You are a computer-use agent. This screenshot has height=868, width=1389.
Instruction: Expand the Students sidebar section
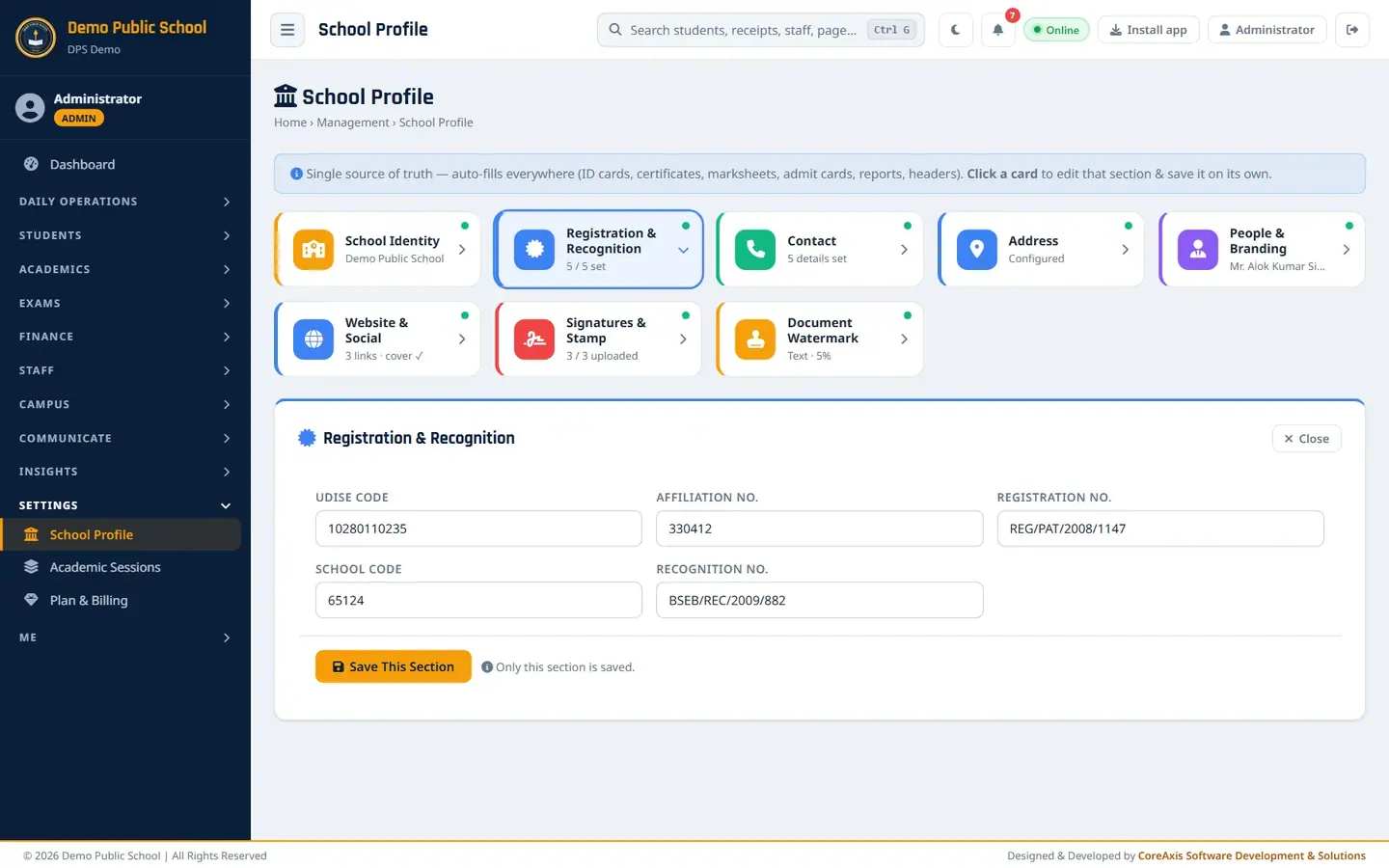coord(125,235)
